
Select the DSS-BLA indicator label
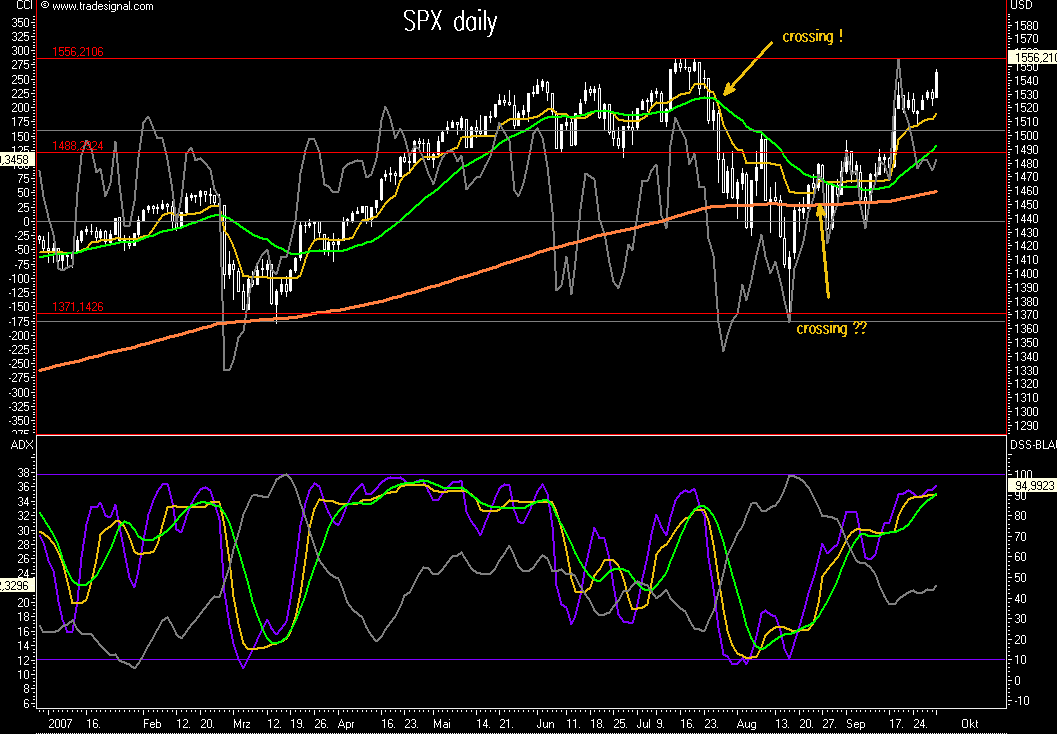point(1031,444)
